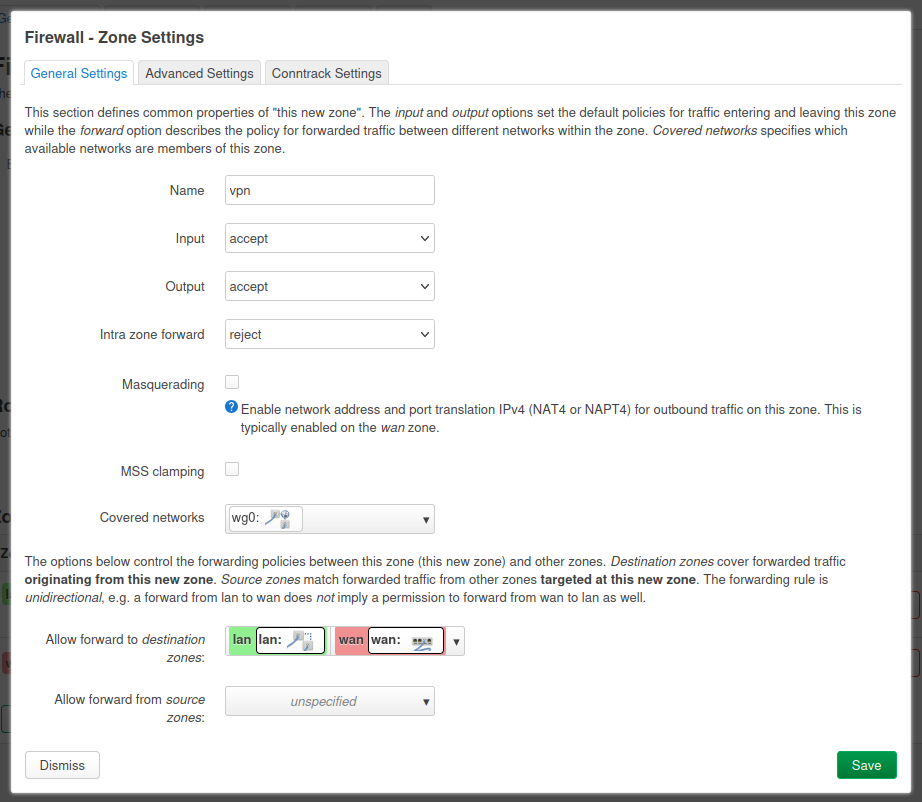Screen dimensions: 922x802
Task: Switch to the Advanced Settings tab
Action: [x=199, y=73]
